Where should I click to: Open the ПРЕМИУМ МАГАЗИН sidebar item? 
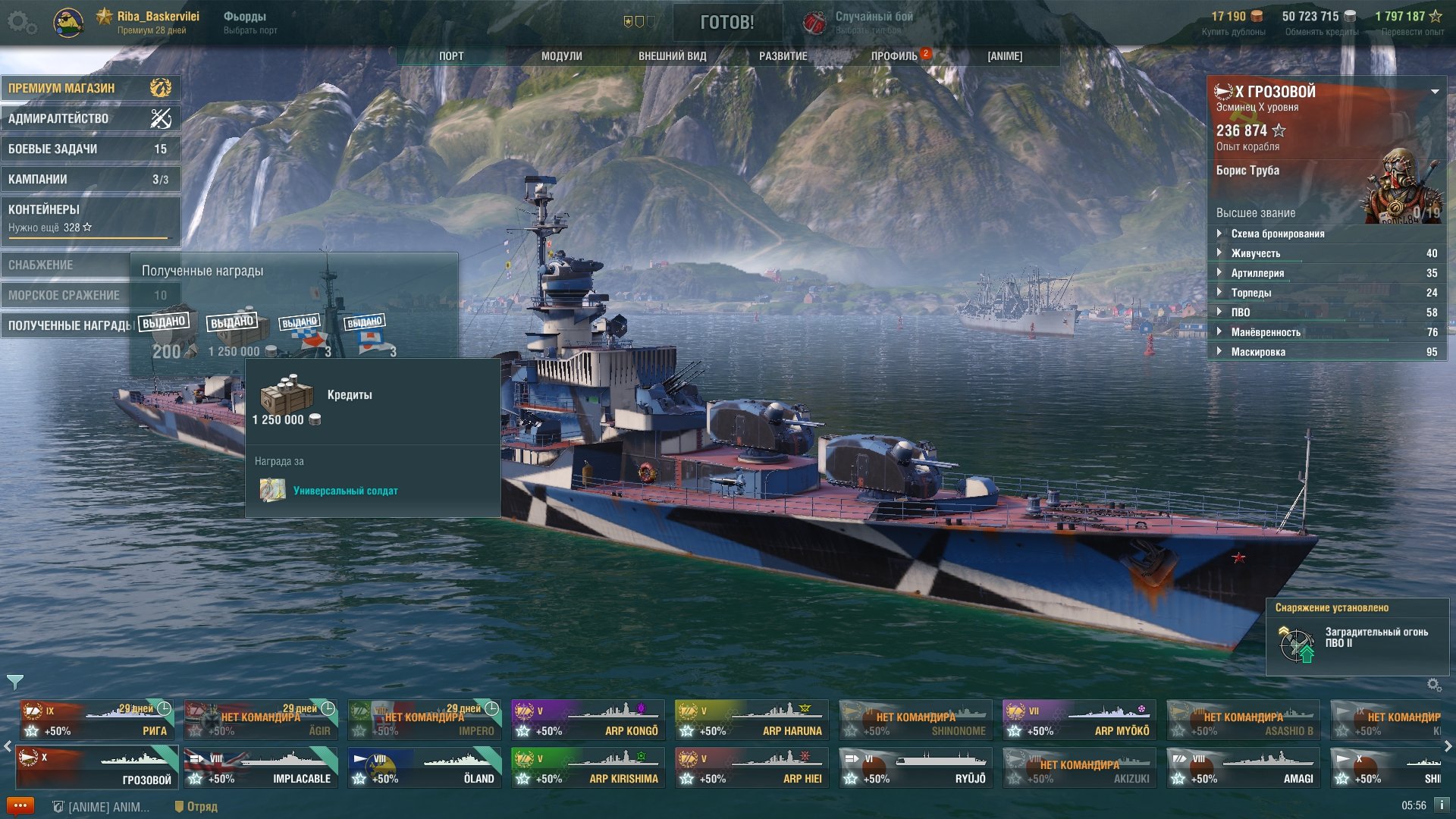pos(90,88)
